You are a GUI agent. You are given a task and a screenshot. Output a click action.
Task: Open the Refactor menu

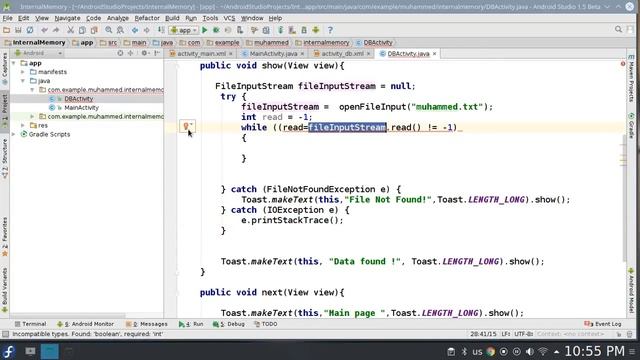pos(147,18)
